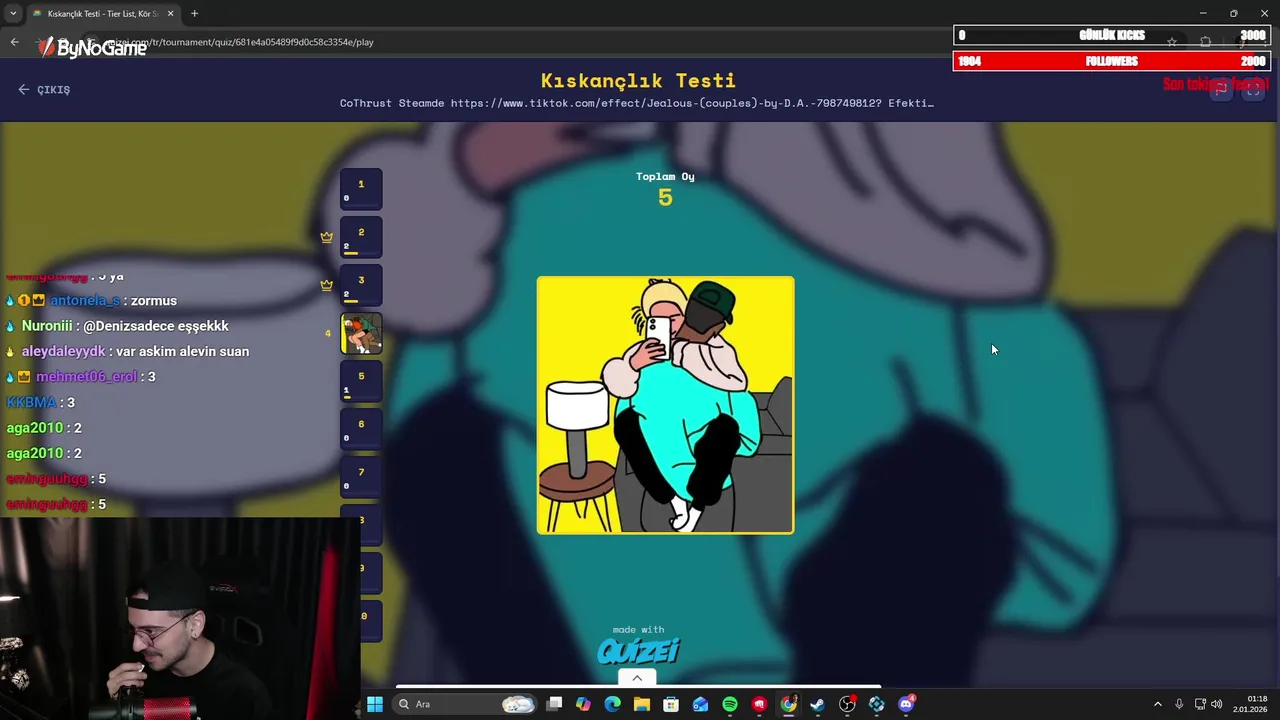Click the username mehmet06_erol in chat
1280x720 pixels.
pos(86,377)
